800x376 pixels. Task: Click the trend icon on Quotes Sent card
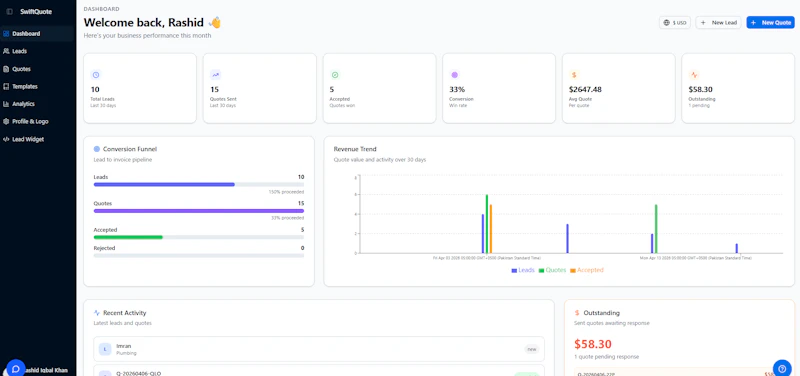[x=215, y=75]
